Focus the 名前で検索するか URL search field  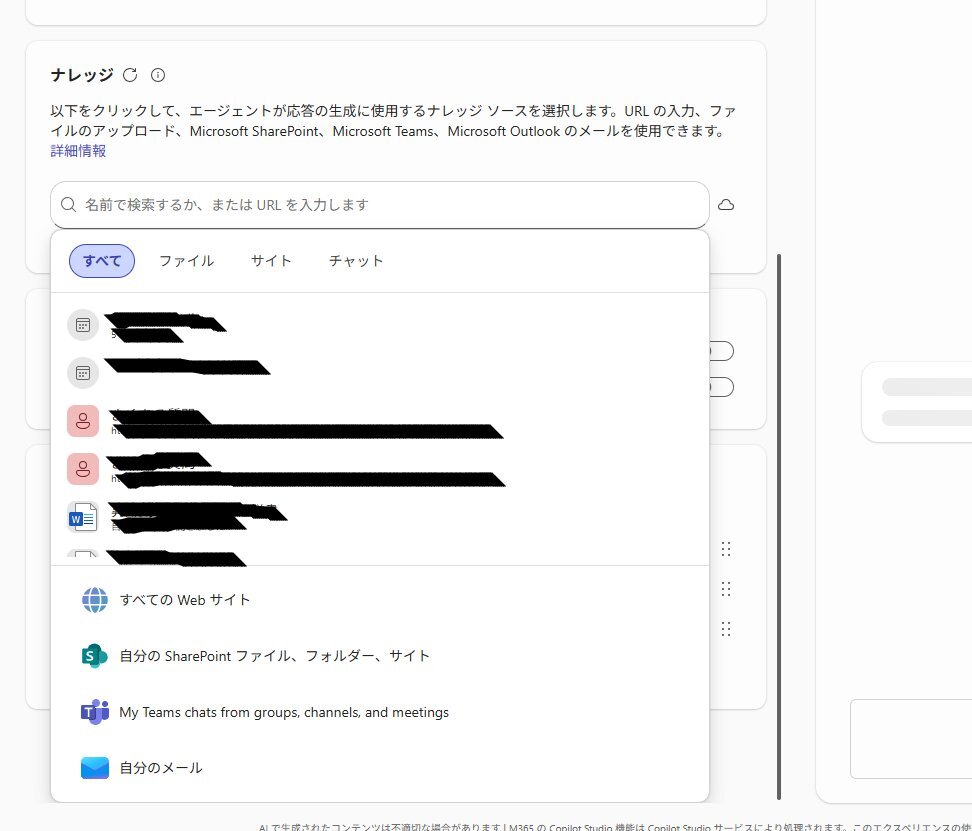[x=379, y=205]
